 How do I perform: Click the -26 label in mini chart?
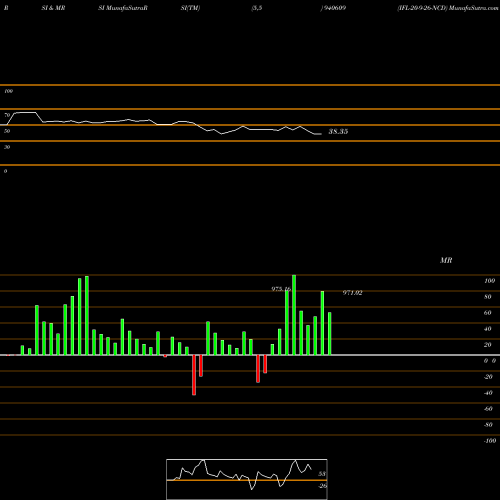click(322, 486)
